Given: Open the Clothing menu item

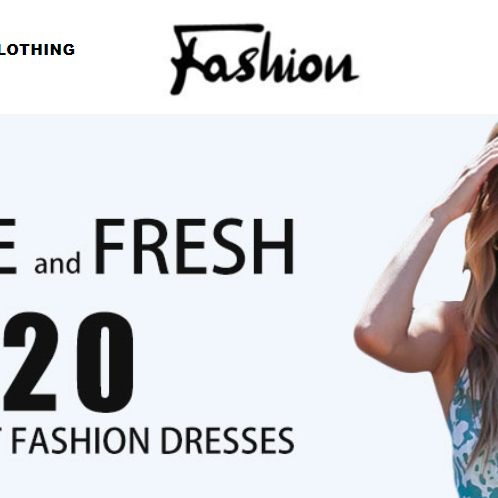Looking at the screenshot, I should coord(37,50).
